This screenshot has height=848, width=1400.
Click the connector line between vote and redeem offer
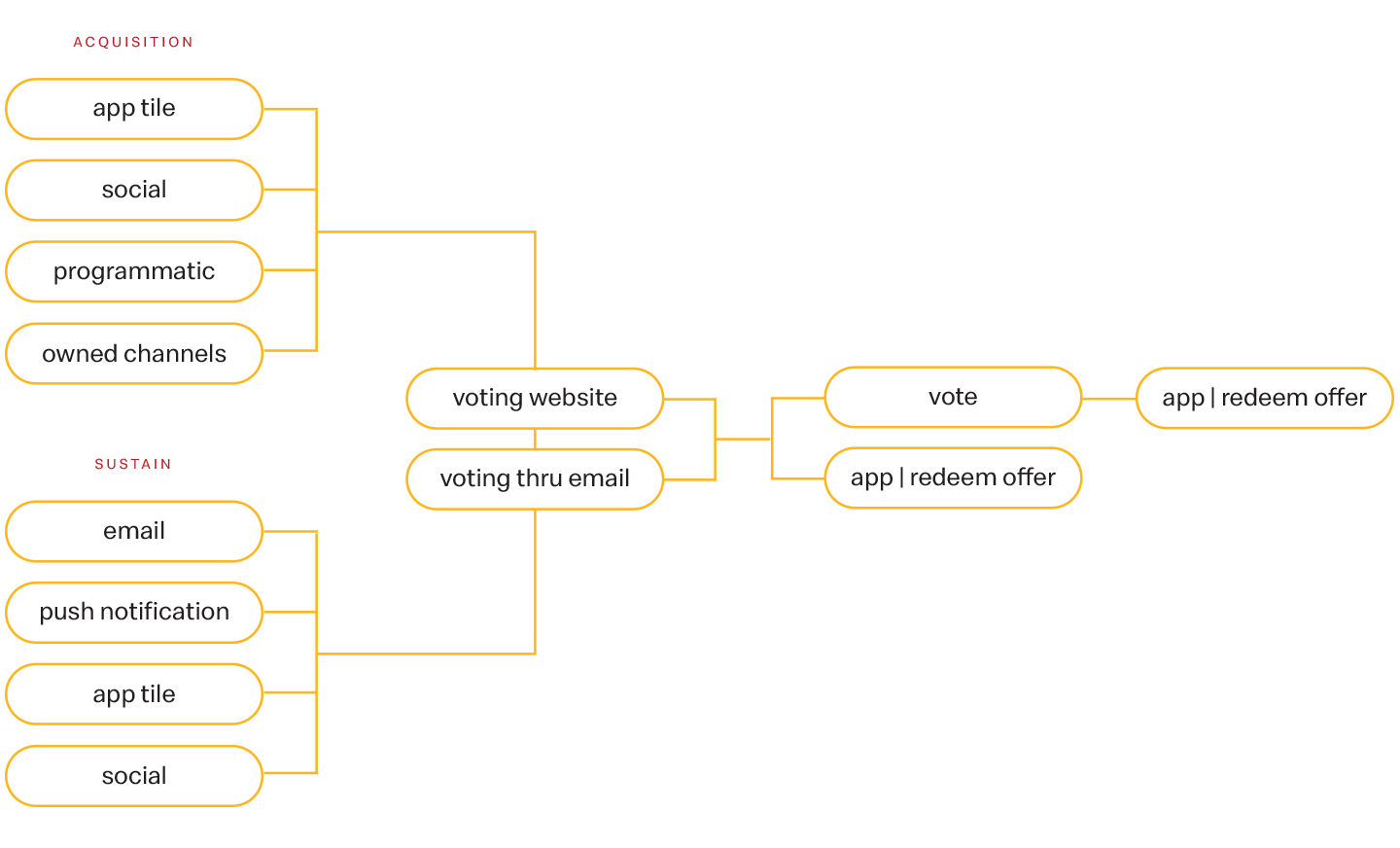coord(1108,398)
